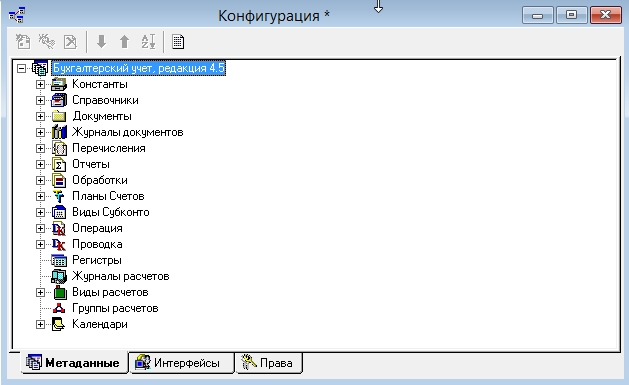
Task: Expand the Отчеты branch
Action: coord(40,164)
